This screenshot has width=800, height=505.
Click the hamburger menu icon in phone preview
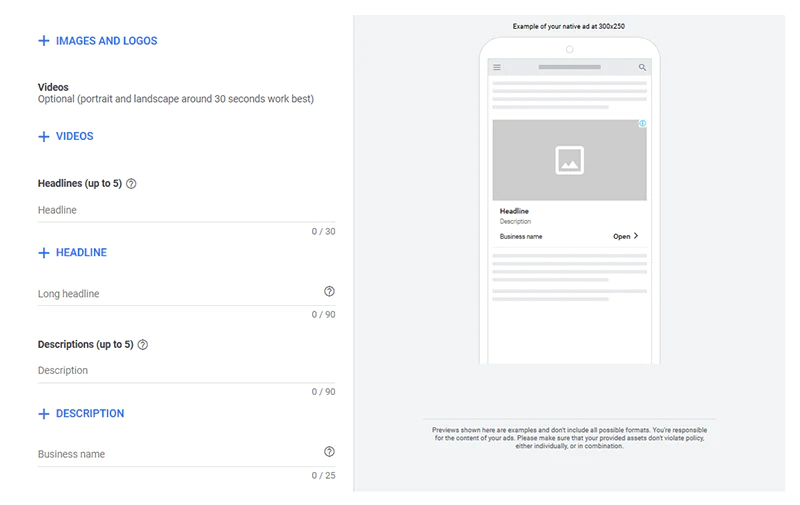pos(497,67)
